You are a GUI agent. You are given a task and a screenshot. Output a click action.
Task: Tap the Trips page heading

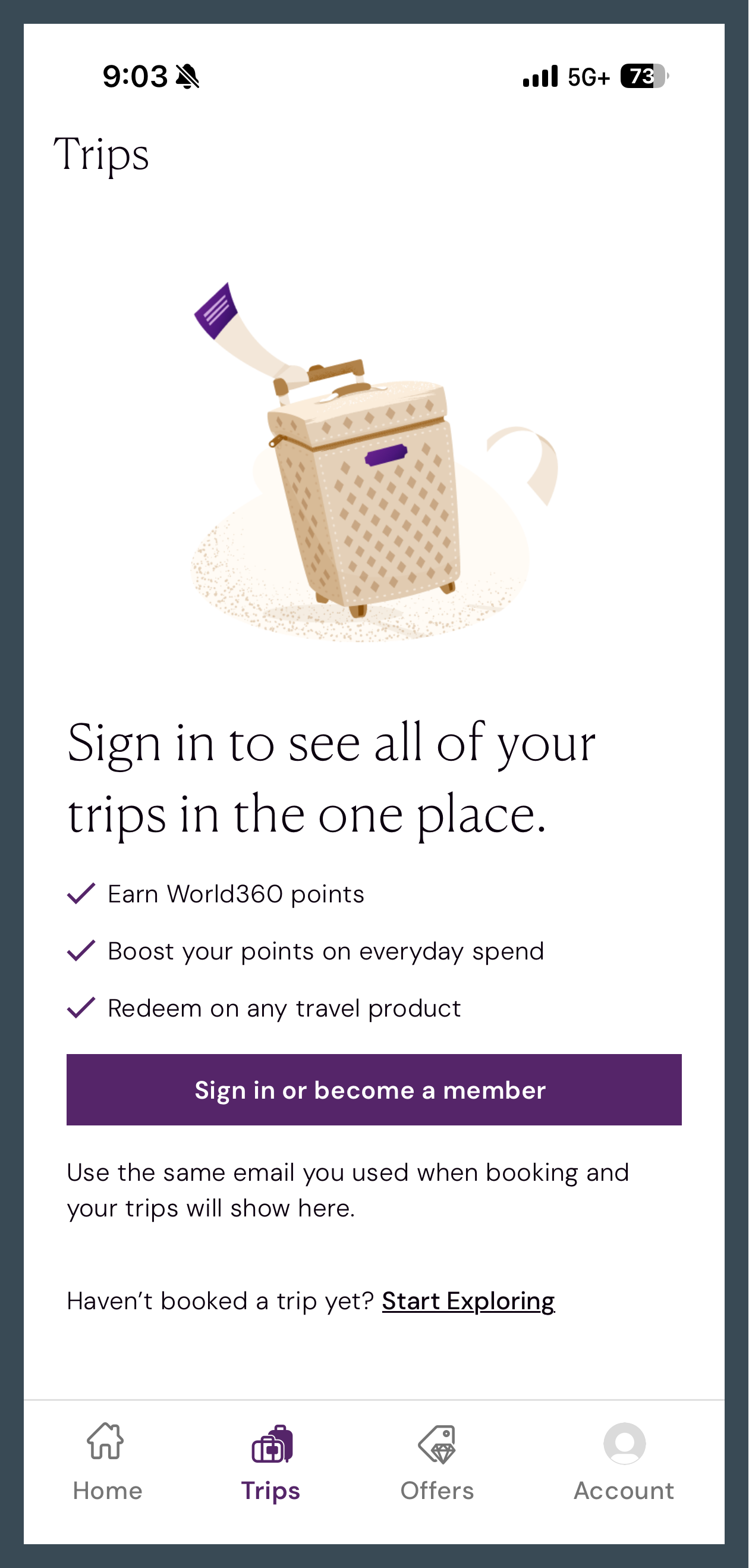click(x=101, y=155)
